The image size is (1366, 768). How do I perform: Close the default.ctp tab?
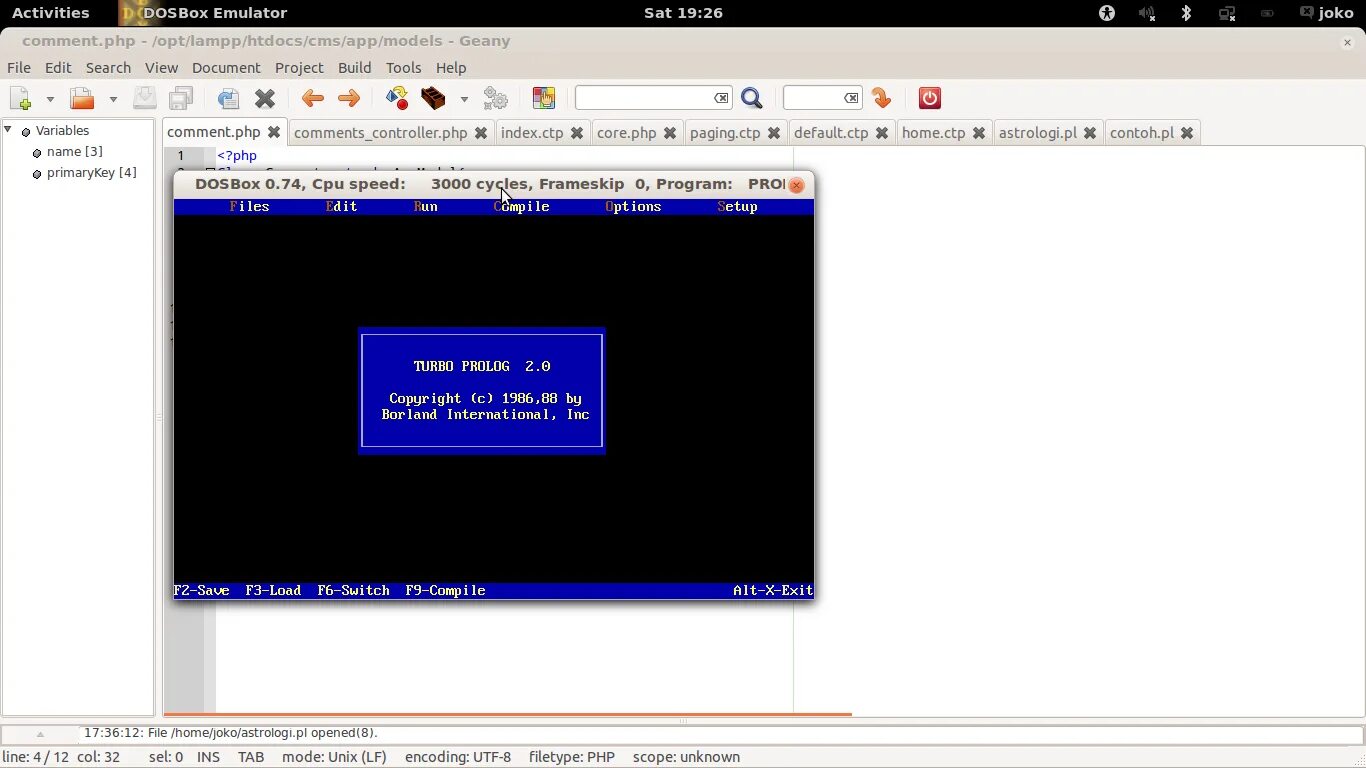(x=882, y=133)
